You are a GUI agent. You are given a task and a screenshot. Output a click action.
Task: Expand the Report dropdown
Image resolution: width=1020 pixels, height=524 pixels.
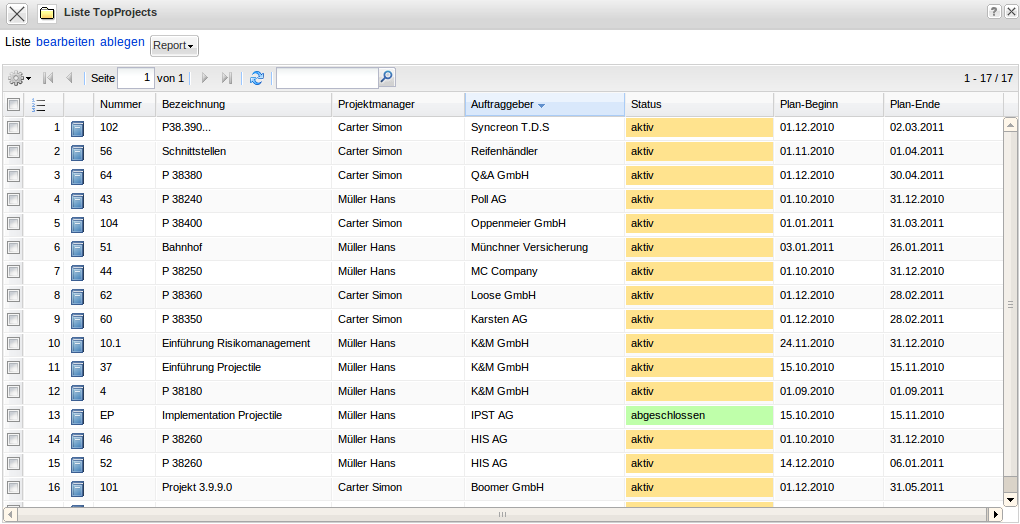click(174, 46)
